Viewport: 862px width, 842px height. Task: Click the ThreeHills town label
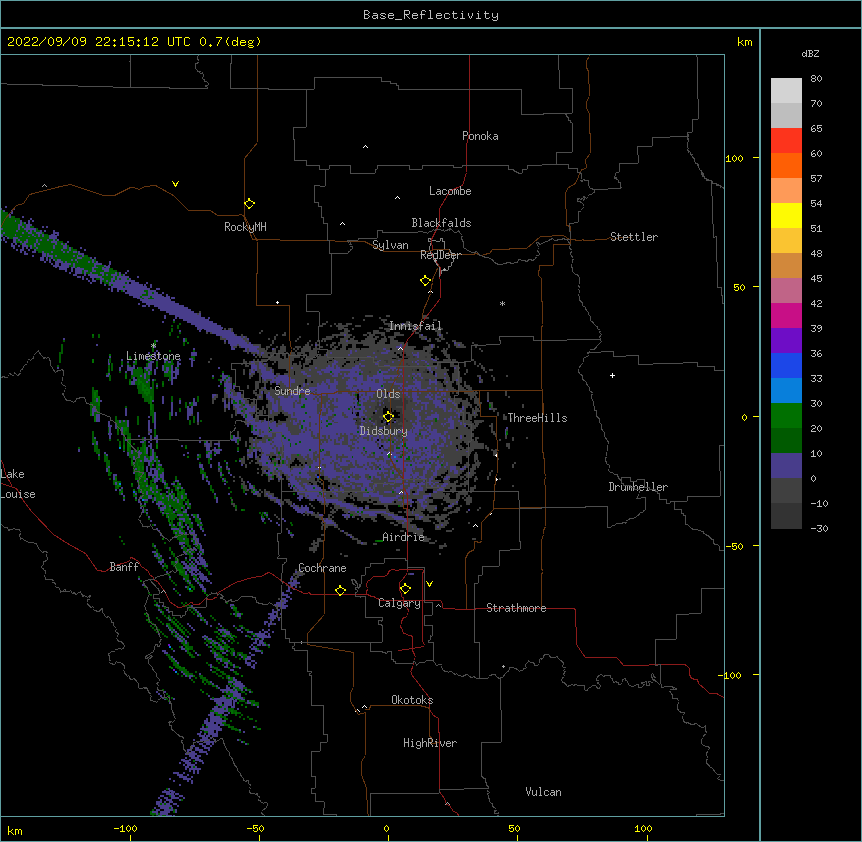click(537, 418)
